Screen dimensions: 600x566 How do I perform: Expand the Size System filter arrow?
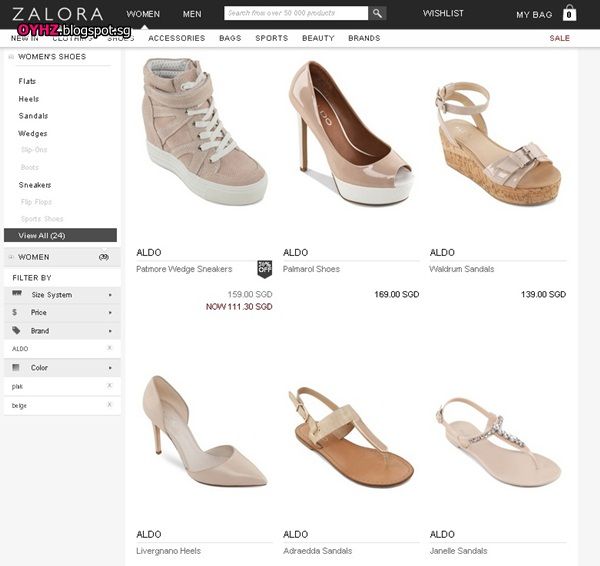tap(110, 295)
